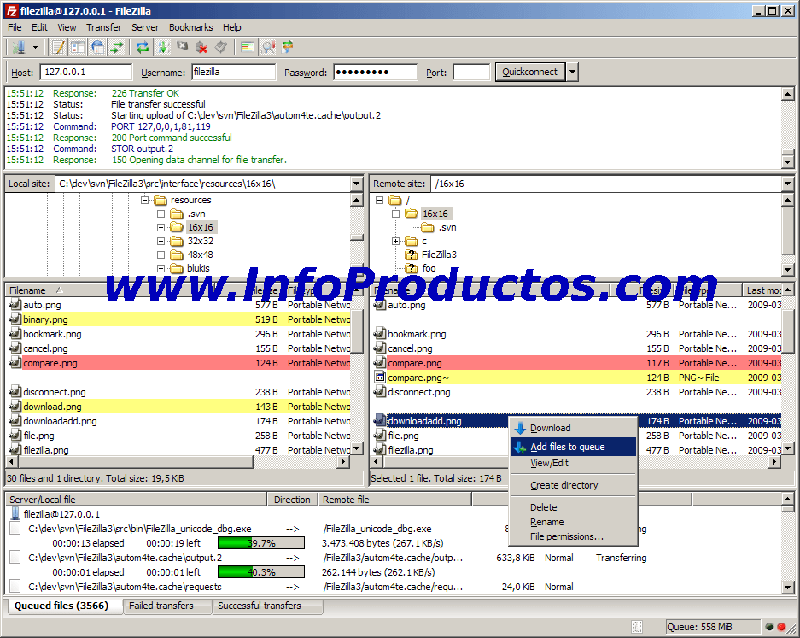Collapse the 16x16 folder in local tree
Screen dimensions: 800x638
click(160, 226)
